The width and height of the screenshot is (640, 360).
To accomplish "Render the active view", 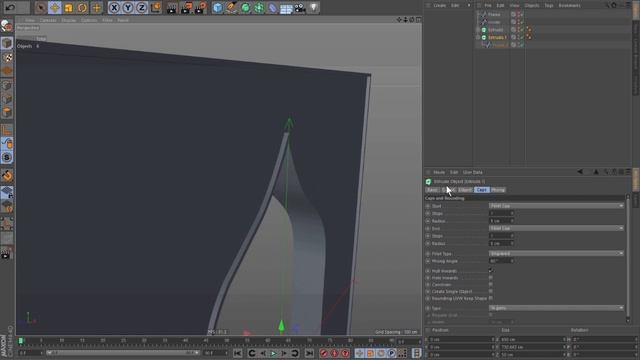I will pyautogui.click(x=172, y=7).
